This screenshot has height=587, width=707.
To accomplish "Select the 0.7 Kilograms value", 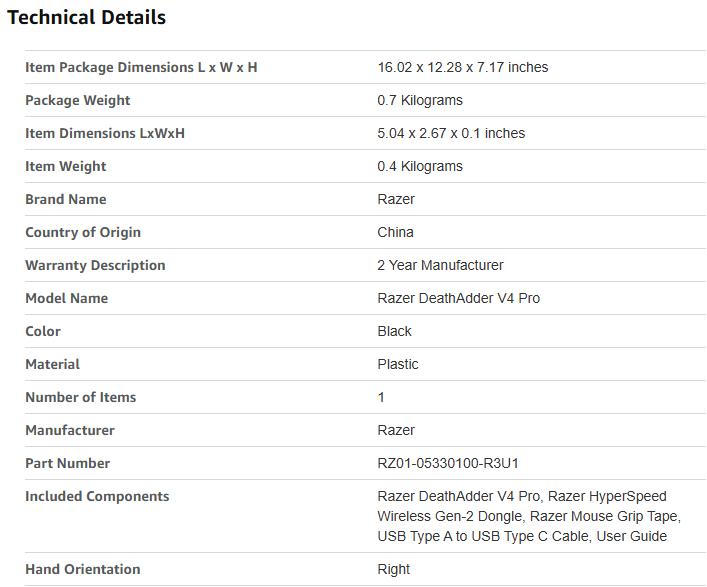I will 420,100.
